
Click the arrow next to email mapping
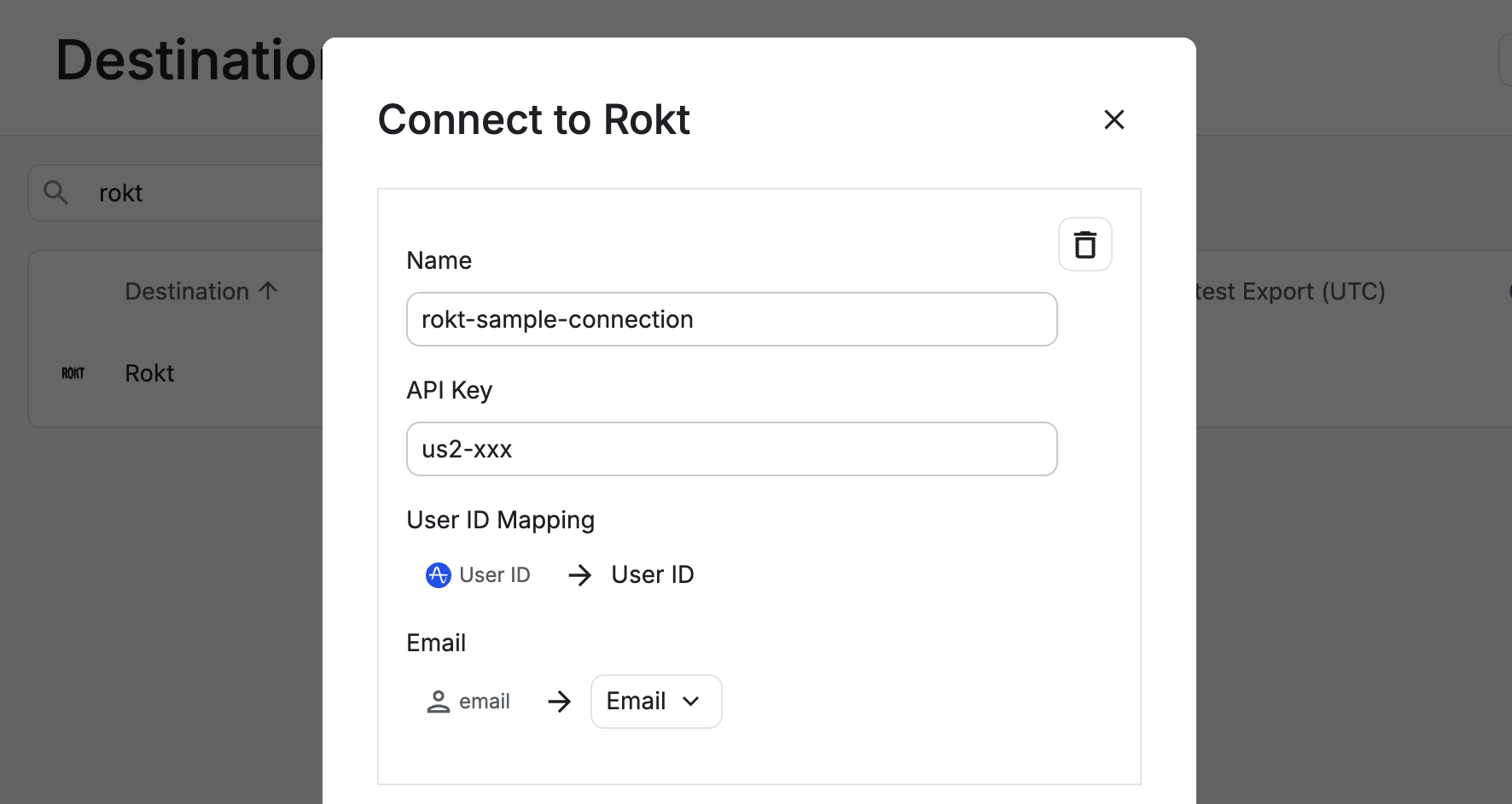tap(559, 702)
